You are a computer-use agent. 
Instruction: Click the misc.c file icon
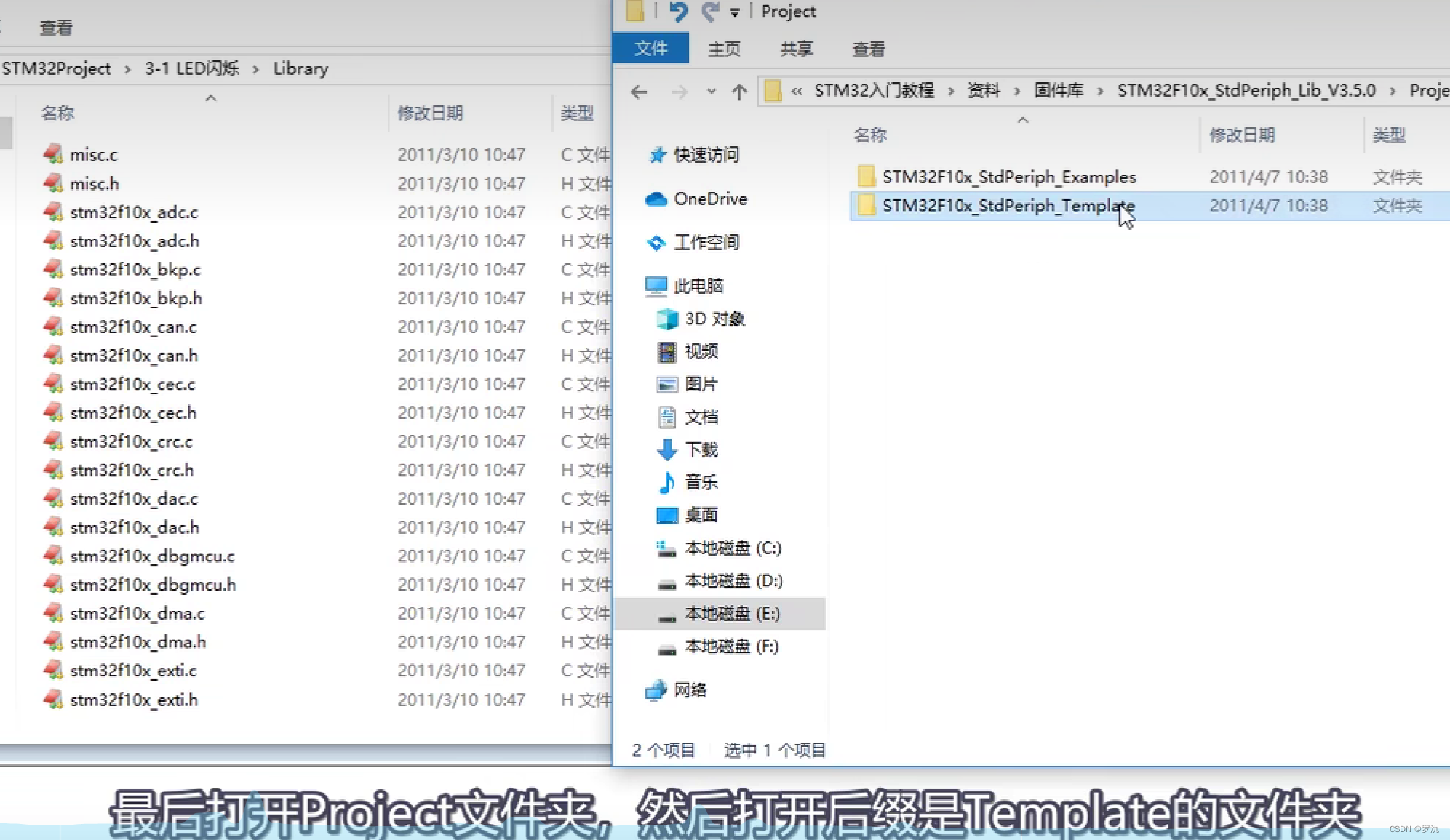[x=53, y=154]
